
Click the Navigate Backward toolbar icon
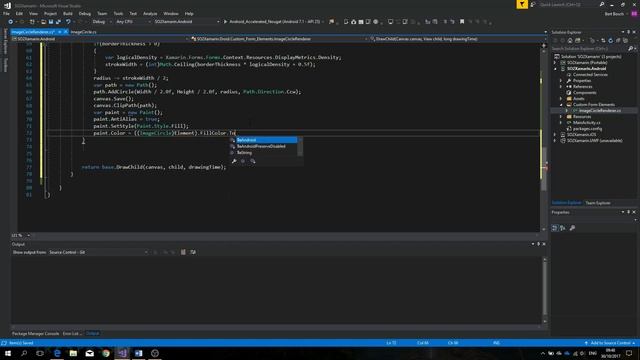coord(11,22)
